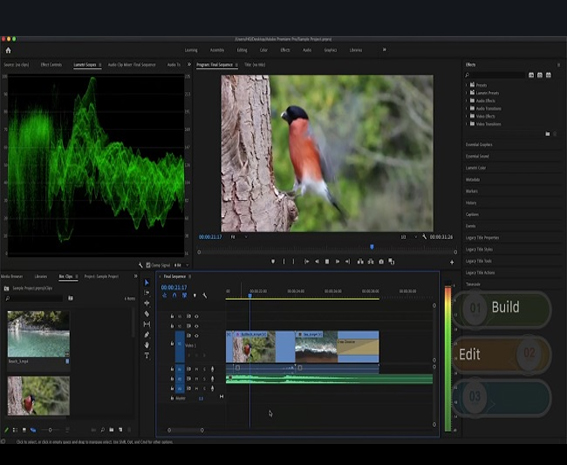Expand Presets folder in Effects
The height and width of the screenshot is (465, 567).
coord(466,85)
